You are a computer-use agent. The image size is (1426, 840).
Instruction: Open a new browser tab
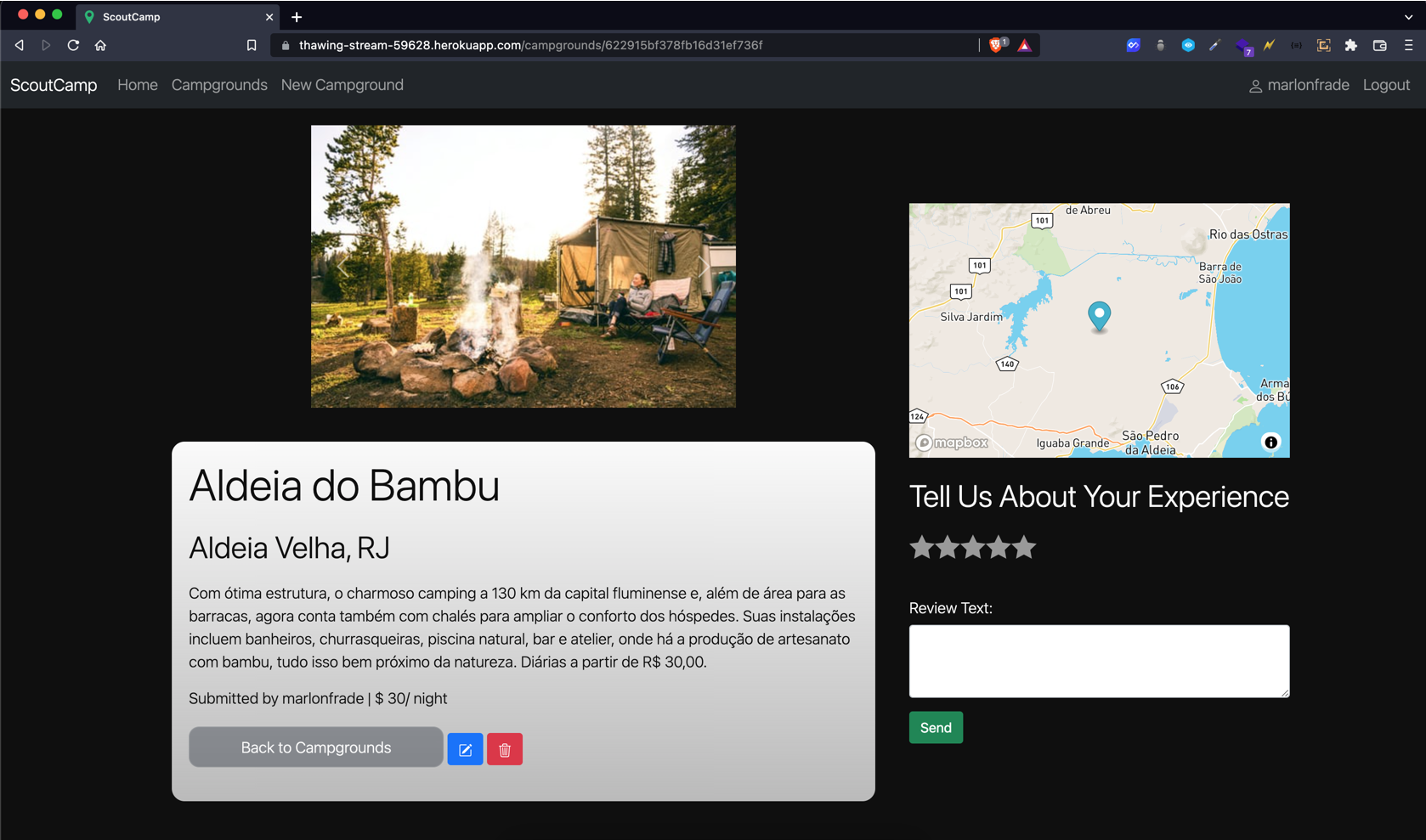click(297, 17)
